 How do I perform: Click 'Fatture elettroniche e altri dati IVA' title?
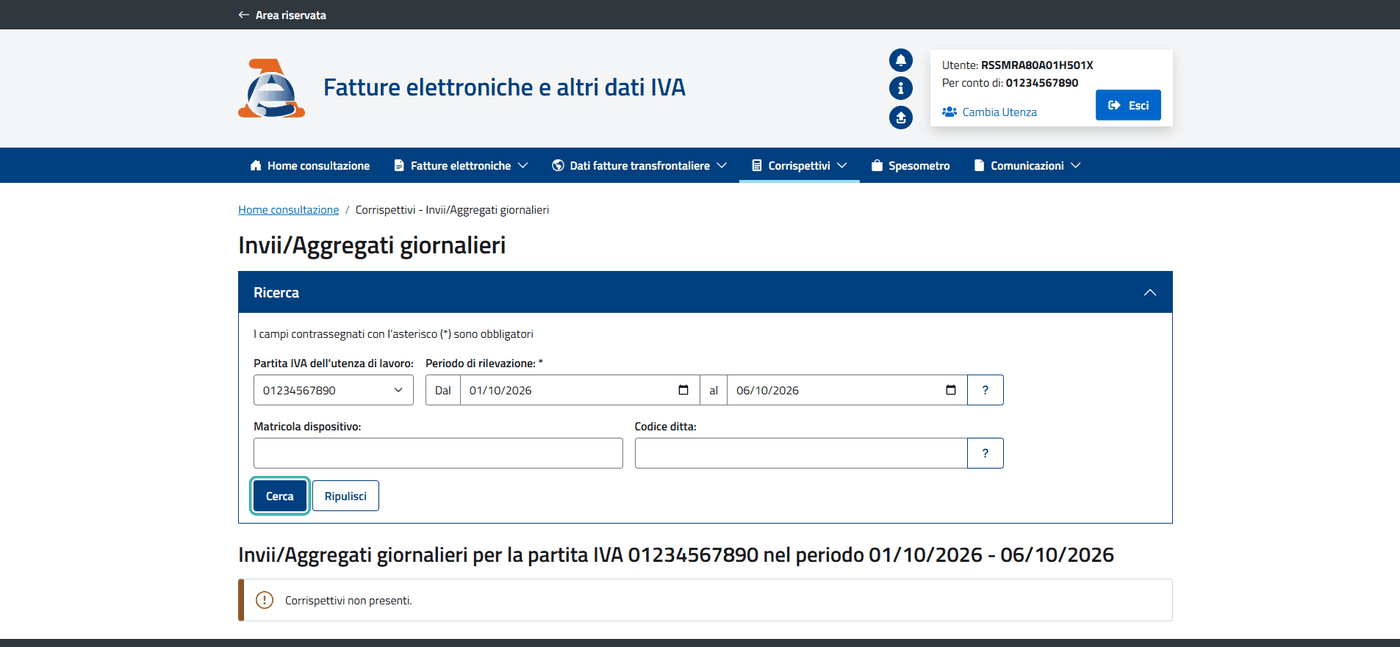point(504,87)
